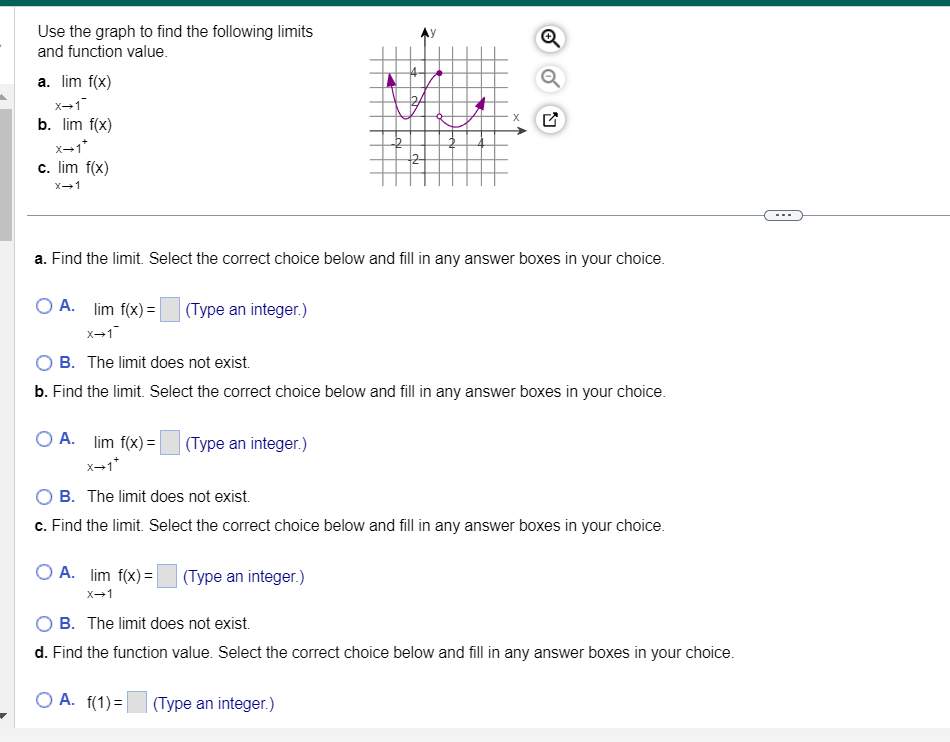Click the scrollbar down arrow

[x=4, y=716]
